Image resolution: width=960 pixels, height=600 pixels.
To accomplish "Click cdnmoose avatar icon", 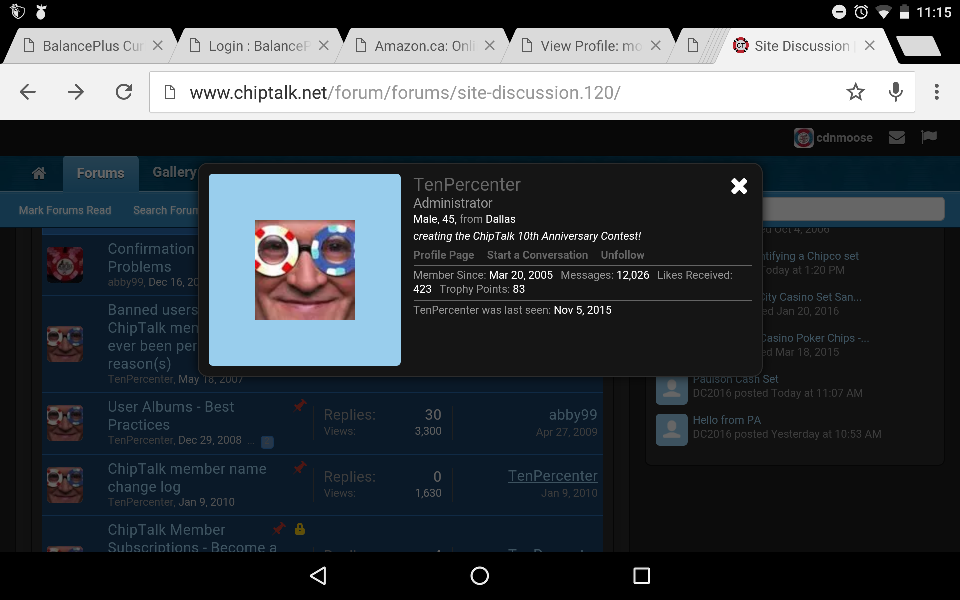I will pos(803,138).
